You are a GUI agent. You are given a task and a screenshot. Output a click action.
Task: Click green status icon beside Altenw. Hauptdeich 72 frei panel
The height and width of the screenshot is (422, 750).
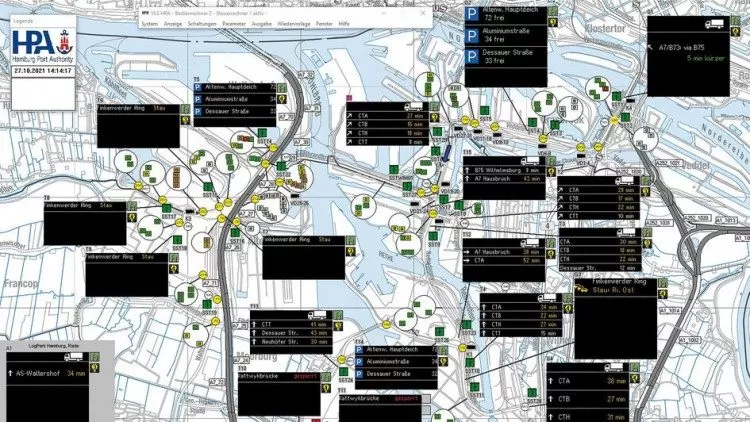point(553,11)
